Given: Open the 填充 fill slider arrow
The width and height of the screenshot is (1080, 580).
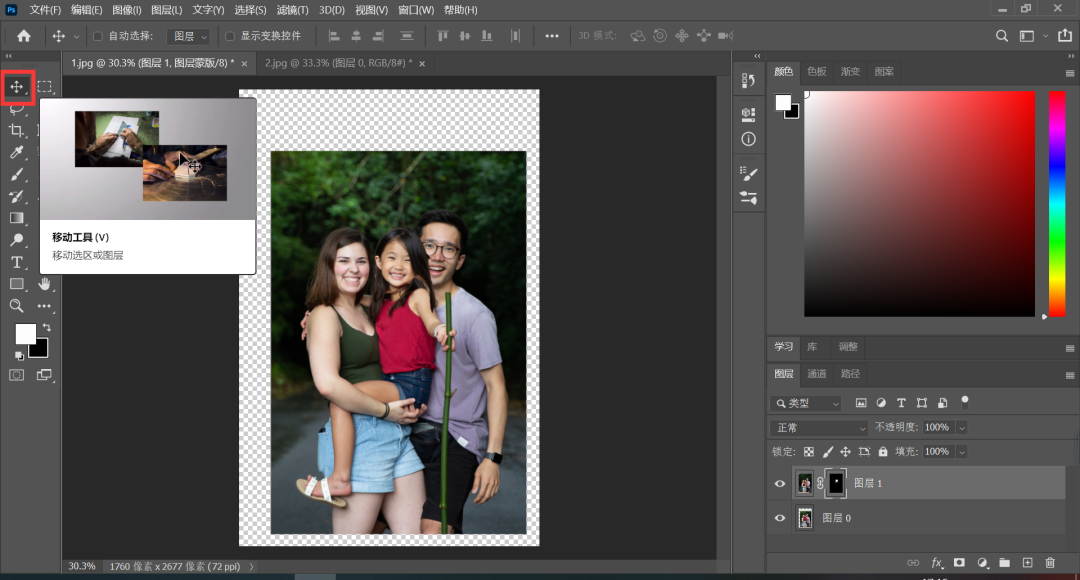Looking at the screenshot, I should 962,452.
